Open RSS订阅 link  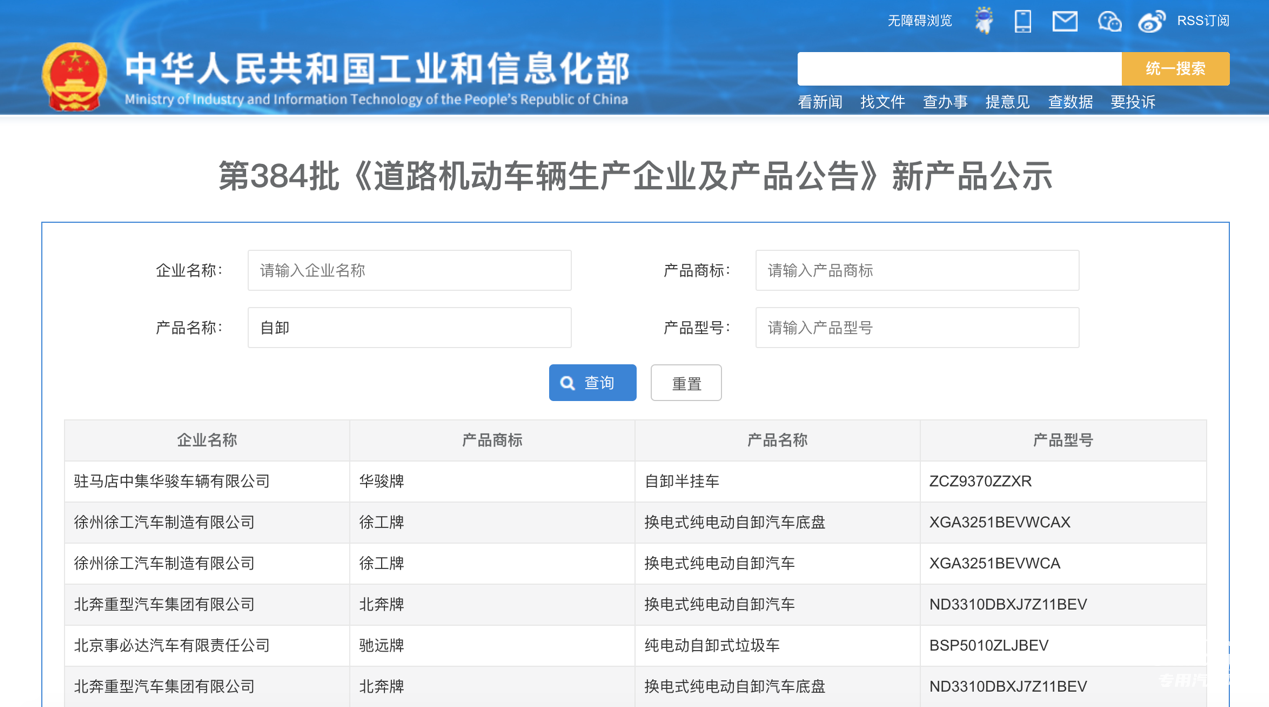(x=1203, y=20)
